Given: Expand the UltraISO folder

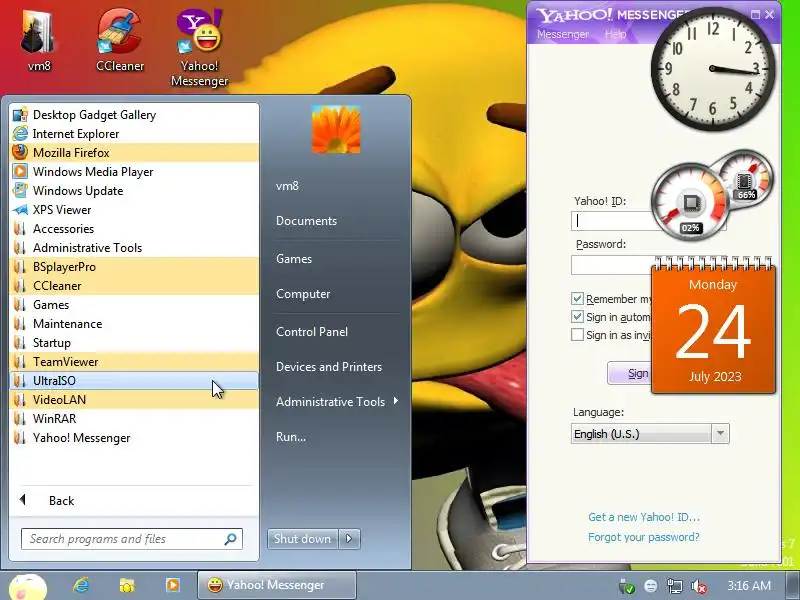Looking at the screenshot, I should click(x=134, y=381).
